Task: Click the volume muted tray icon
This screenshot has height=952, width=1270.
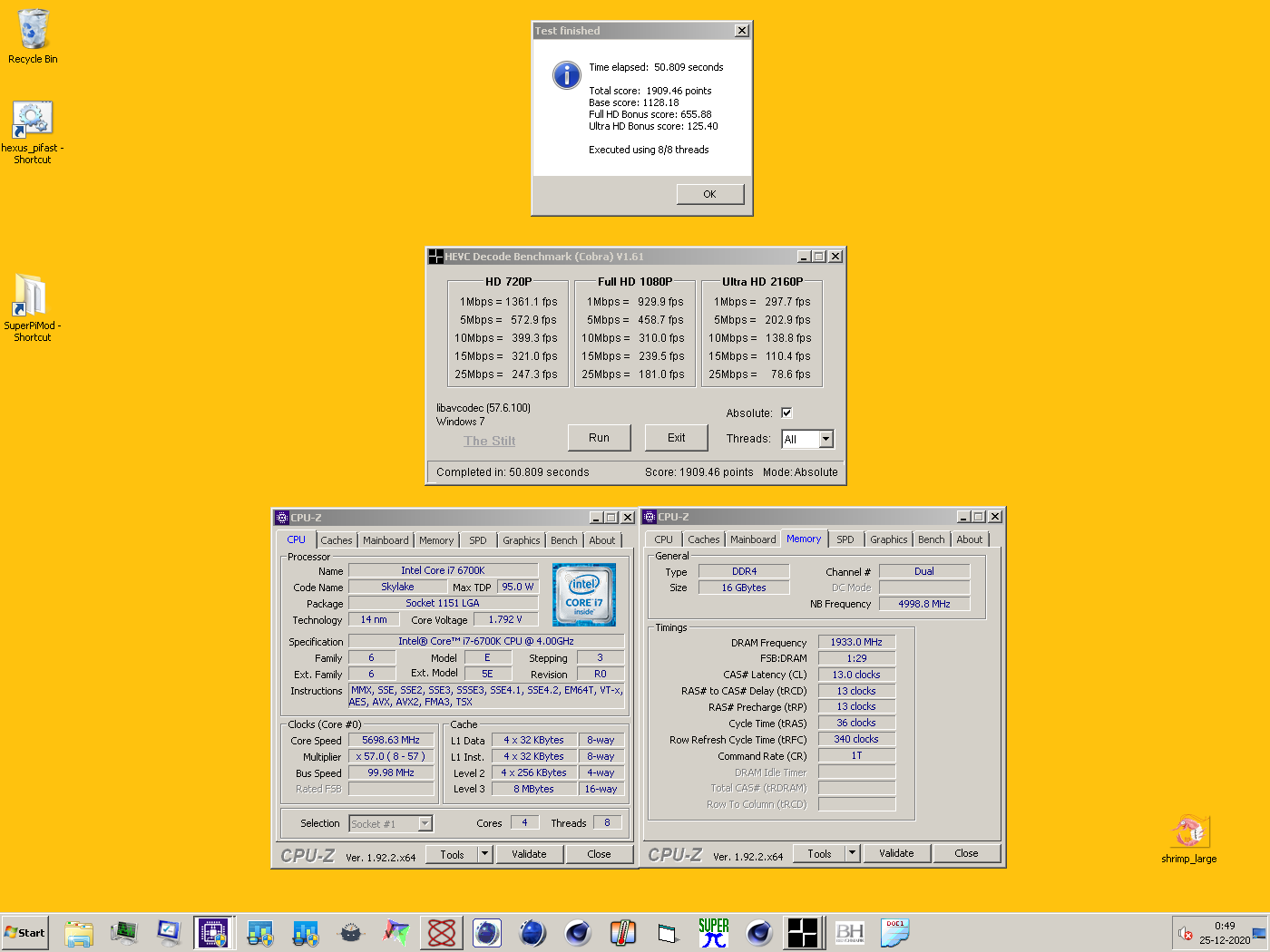Action: tap(1185, 933)
